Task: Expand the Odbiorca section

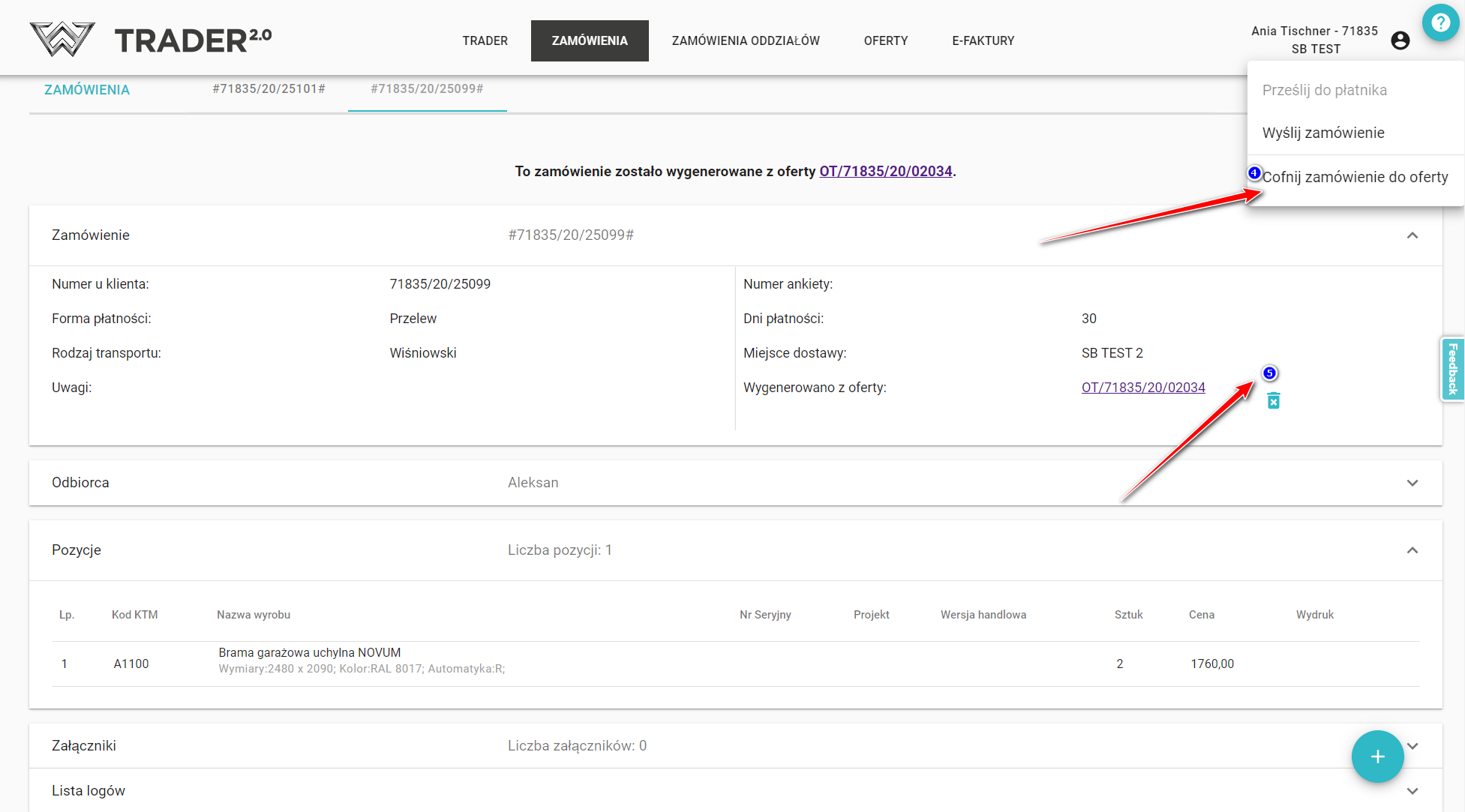Action: [1412, 483]
